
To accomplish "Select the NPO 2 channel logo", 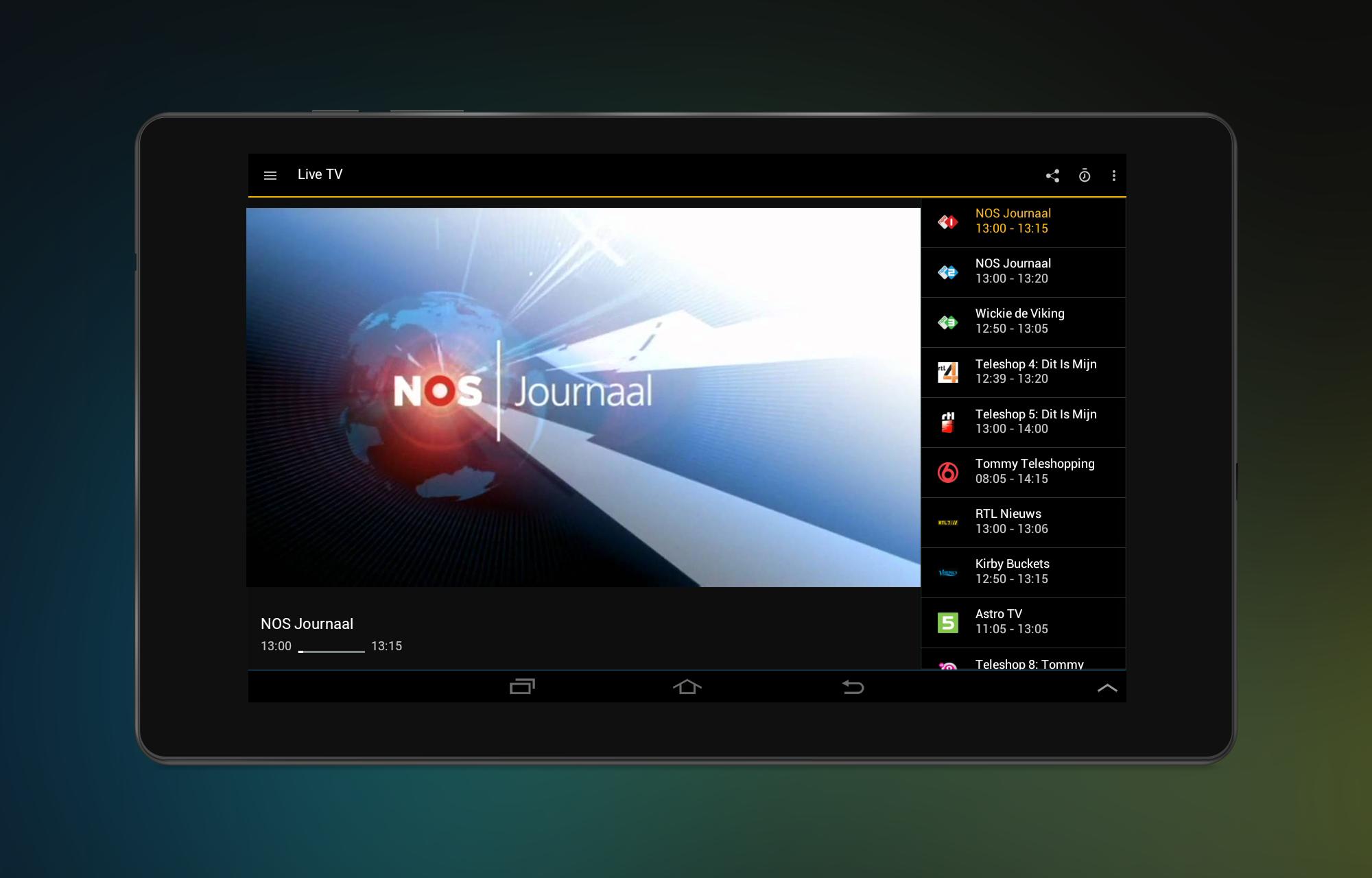I will 947,272.
